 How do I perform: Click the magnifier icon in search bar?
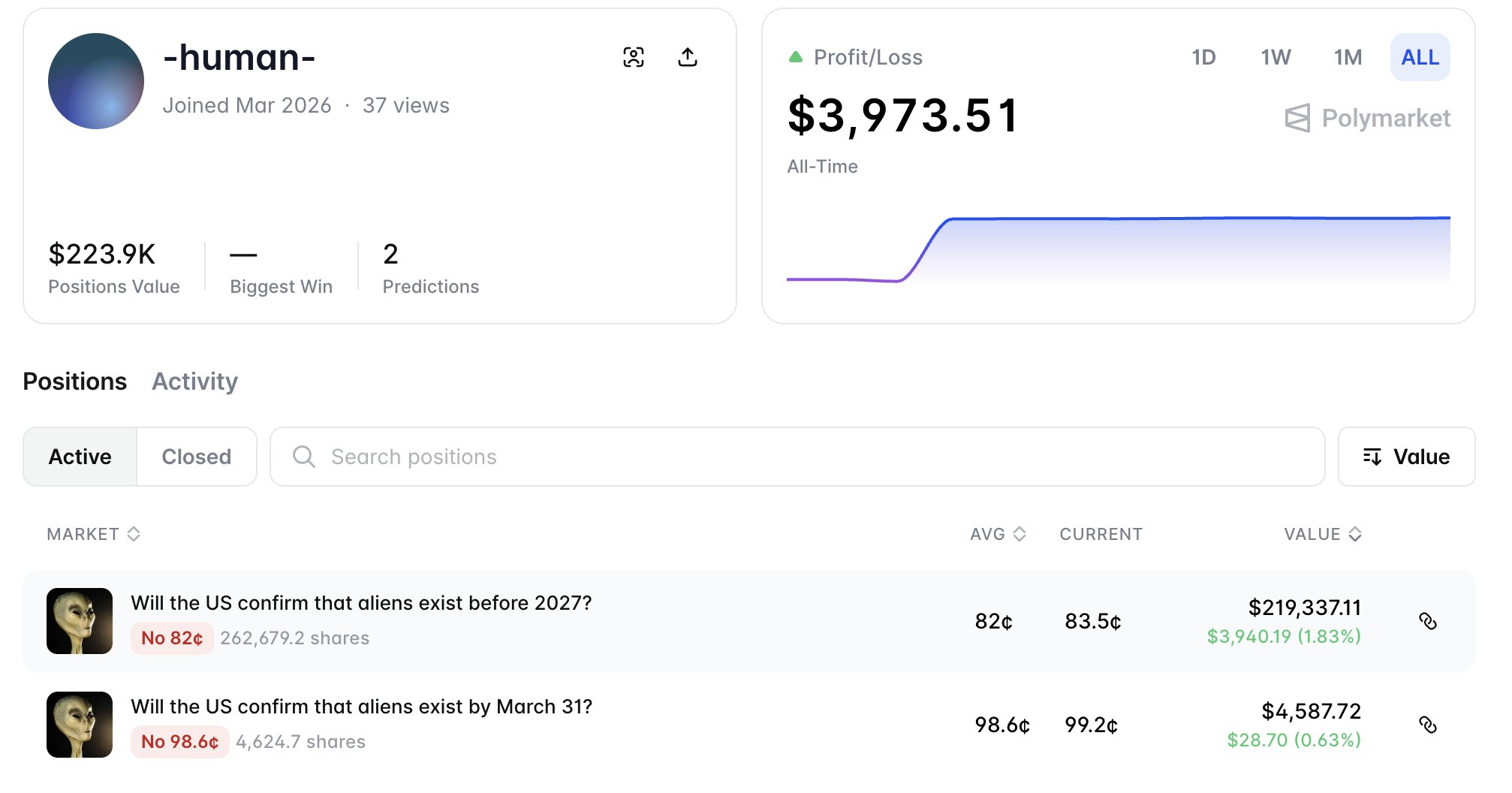(x=304, y=457)
